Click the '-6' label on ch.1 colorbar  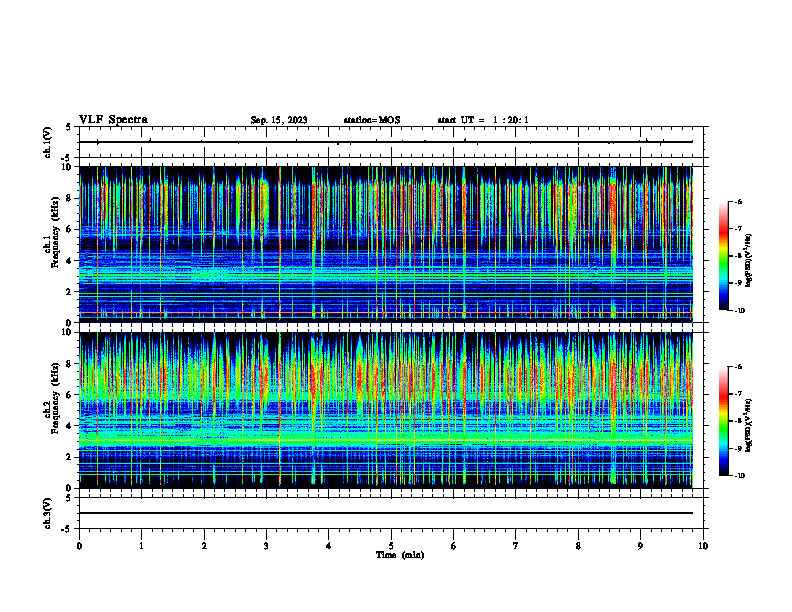click(738, 201)
